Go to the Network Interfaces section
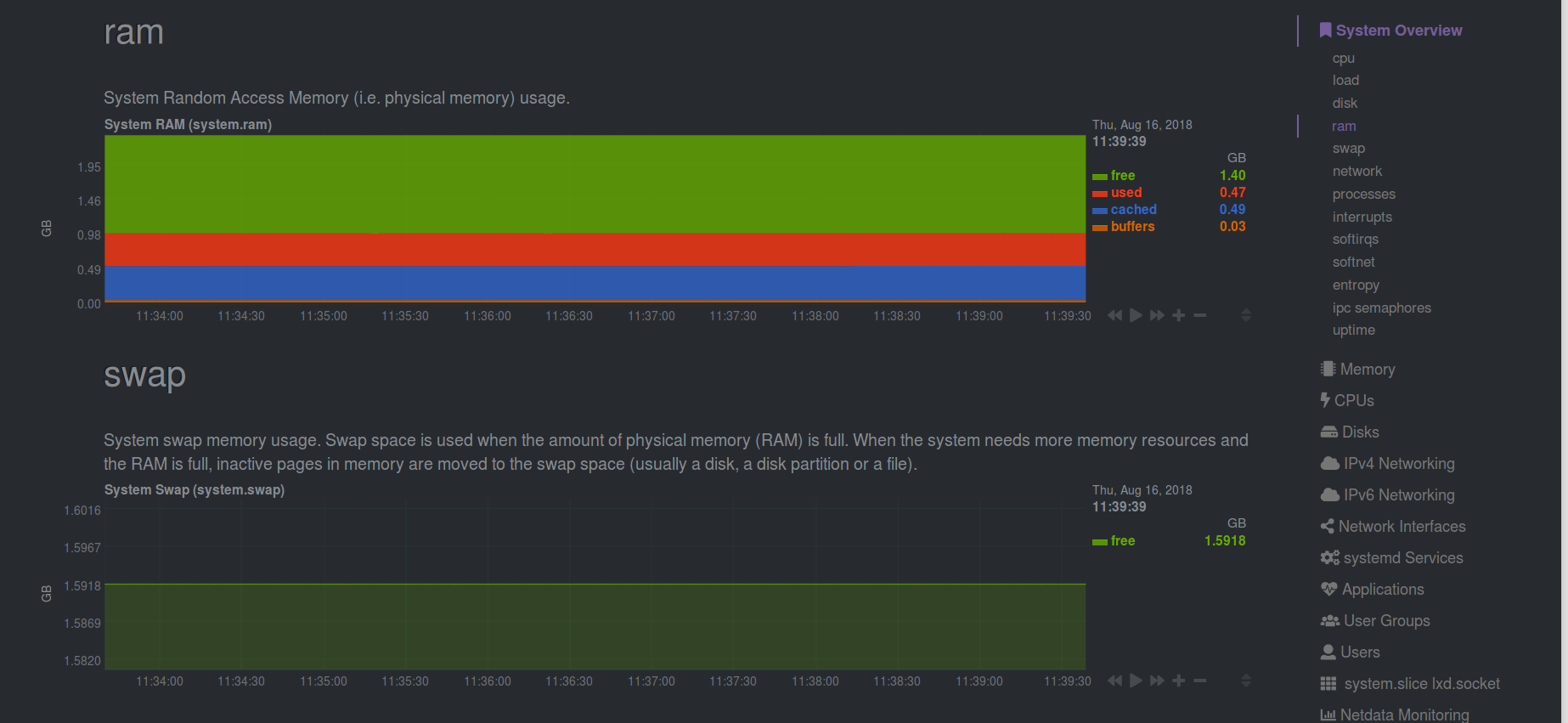 (1393, 526)
